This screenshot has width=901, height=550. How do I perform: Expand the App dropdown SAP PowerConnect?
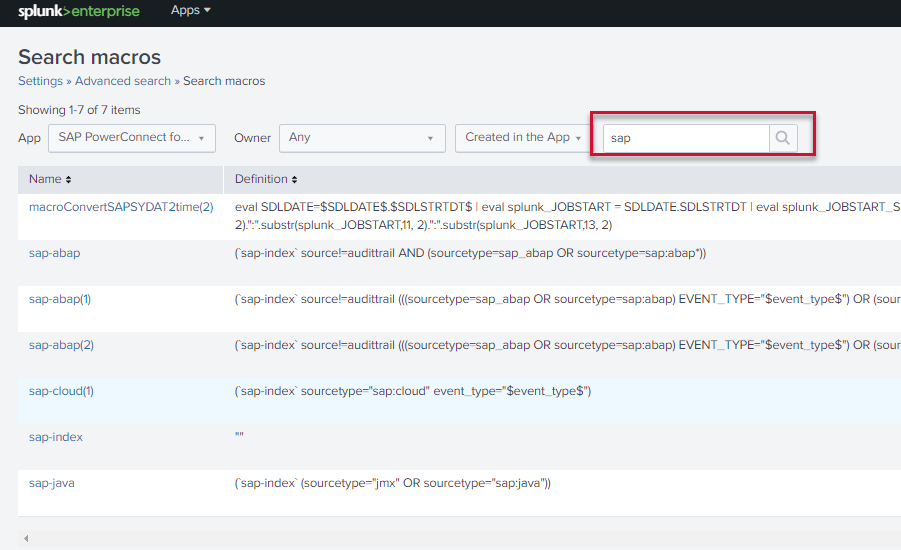(x=131, y=138)
